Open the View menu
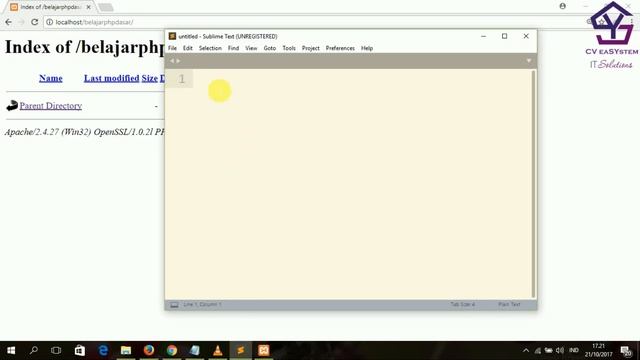This screenshot has height=360, width=640. coord(251,48)
